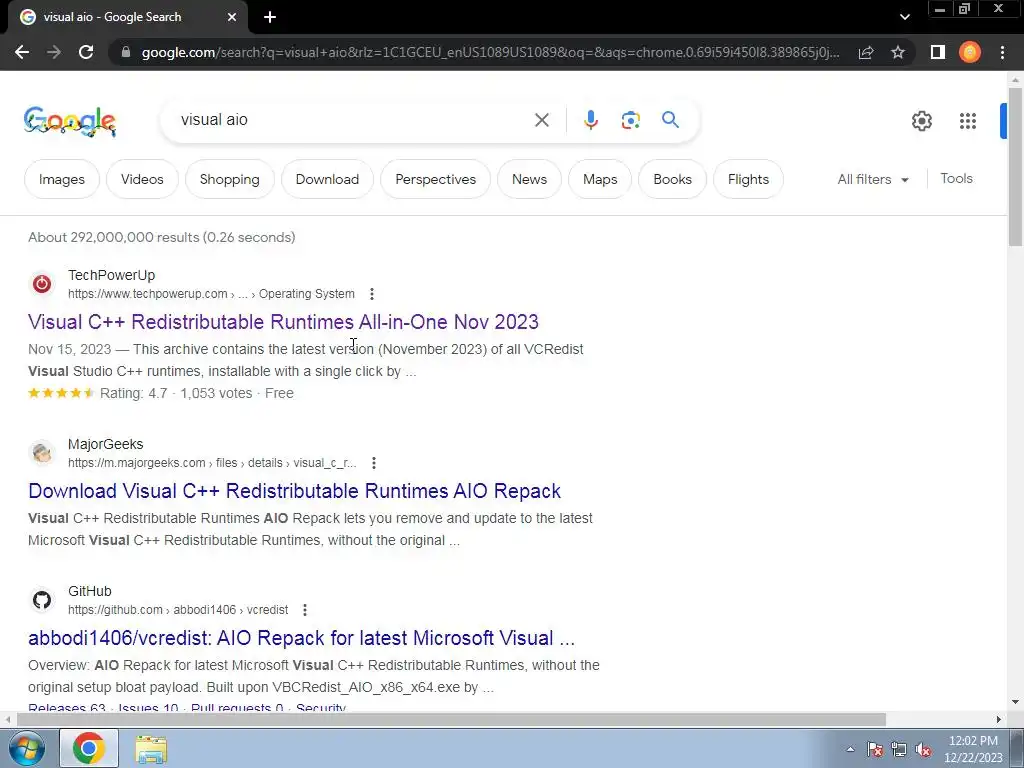Expand the All filters dropdown
The height and width of the screenshot is (768, 1024).
872,179
